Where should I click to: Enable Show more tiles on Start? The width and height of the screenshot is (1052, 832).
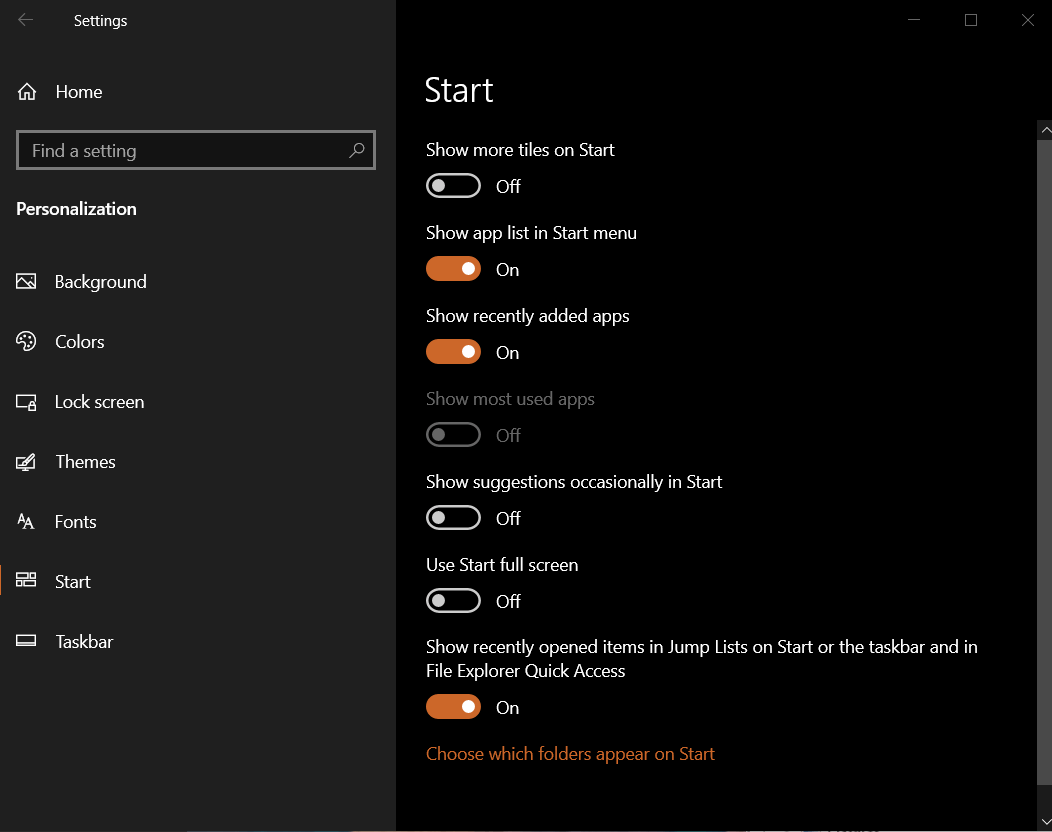click(x=454, y=186)
